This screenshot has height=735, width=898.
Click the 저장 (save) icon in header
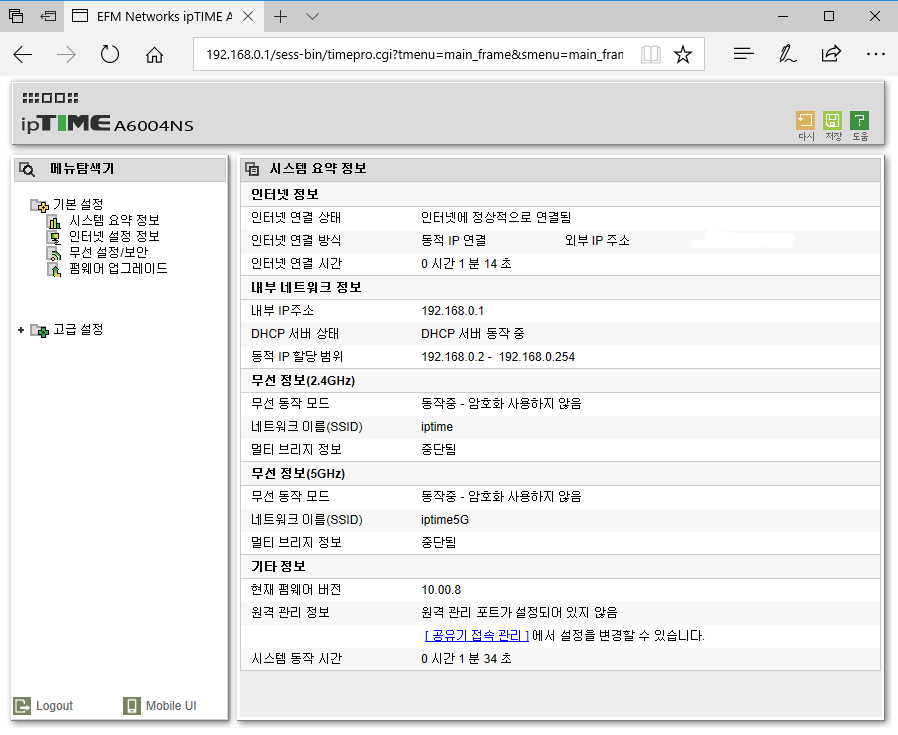(x=832, y=121)
